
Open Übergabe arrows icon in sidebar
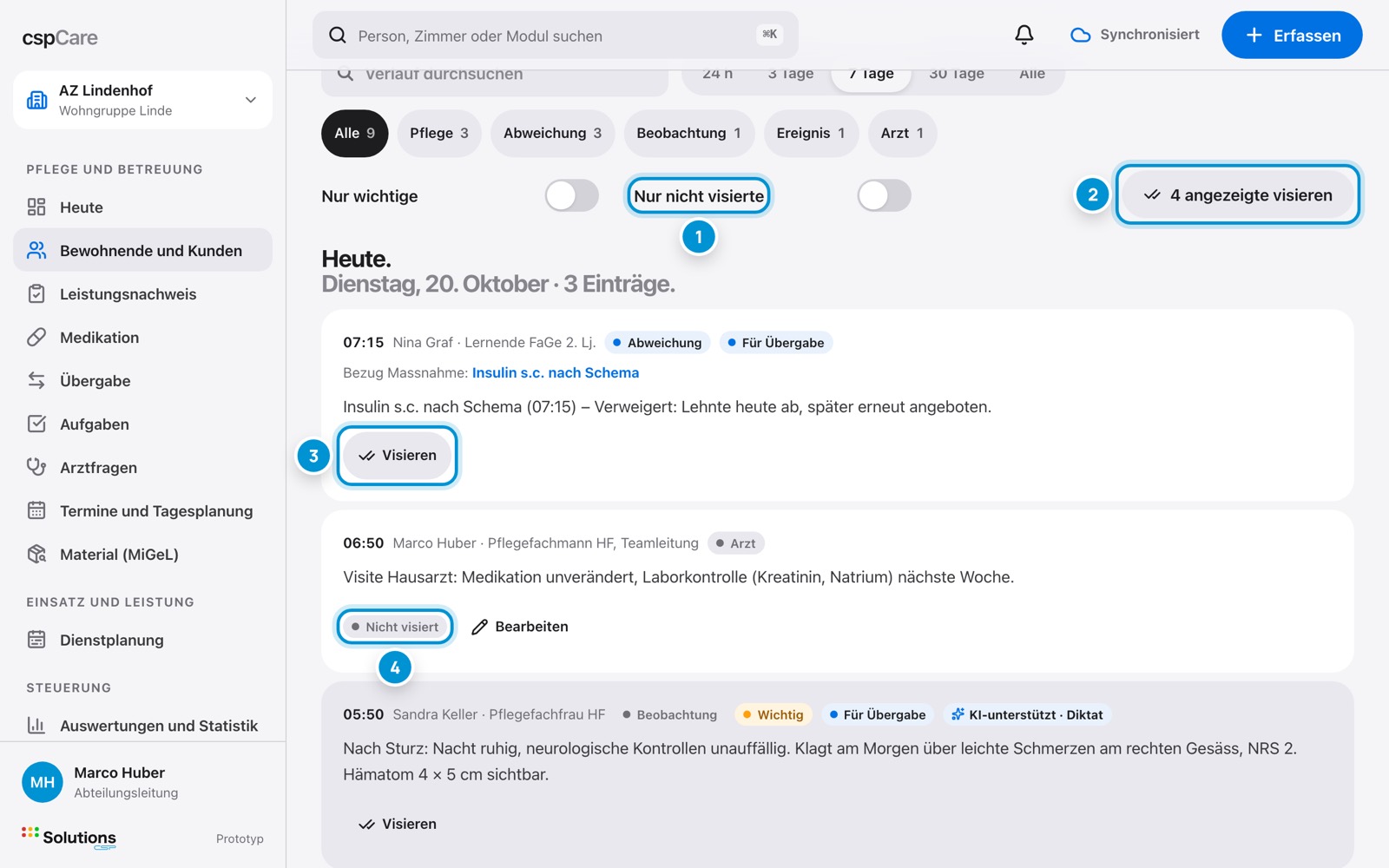pyautogui.click(x=36, y=381)
